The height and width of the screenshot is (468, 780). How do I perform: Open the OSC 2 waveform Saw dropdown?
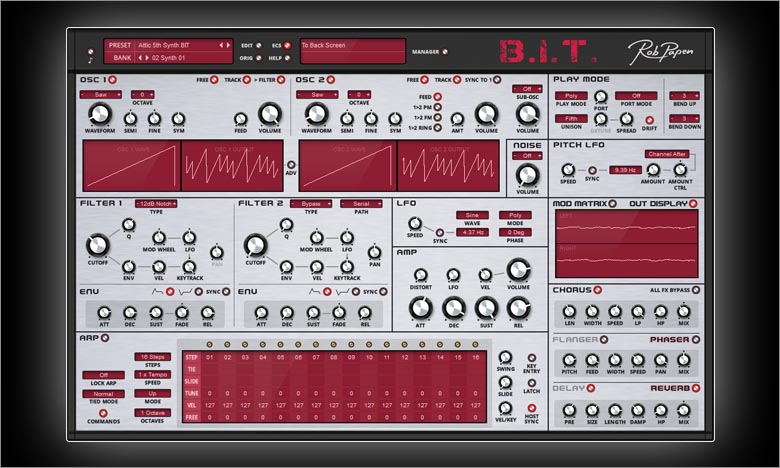coord(317,94)
